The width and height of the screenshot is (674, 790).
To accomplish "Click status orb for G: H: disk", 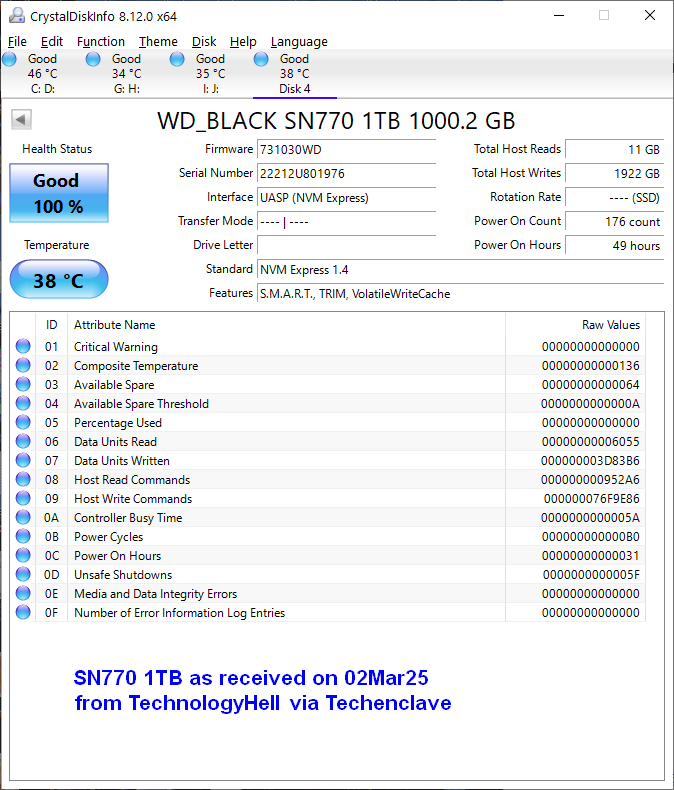I will (x=93, y=59).
